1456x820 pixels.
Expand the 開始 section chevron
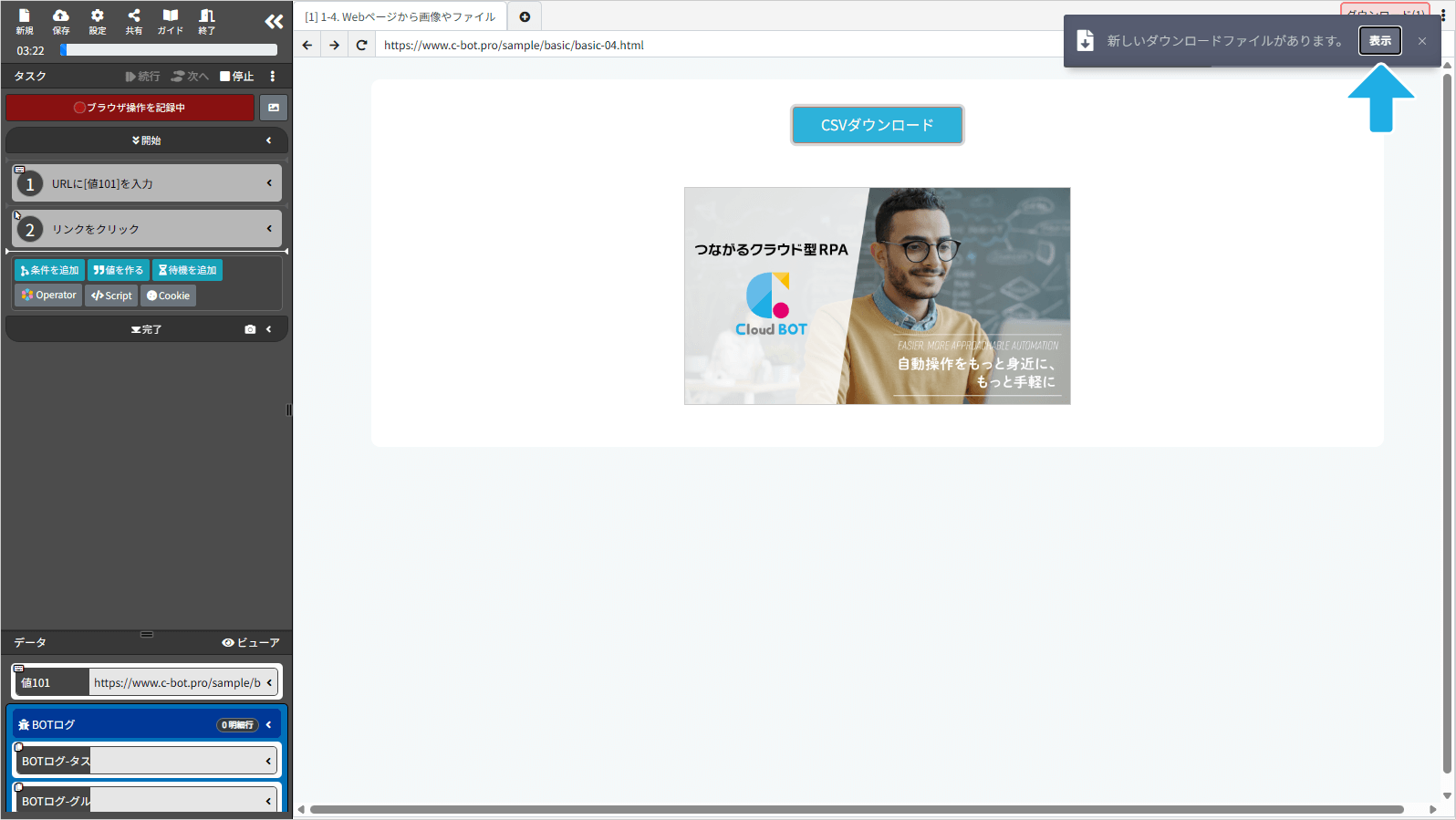coord(268,140)
